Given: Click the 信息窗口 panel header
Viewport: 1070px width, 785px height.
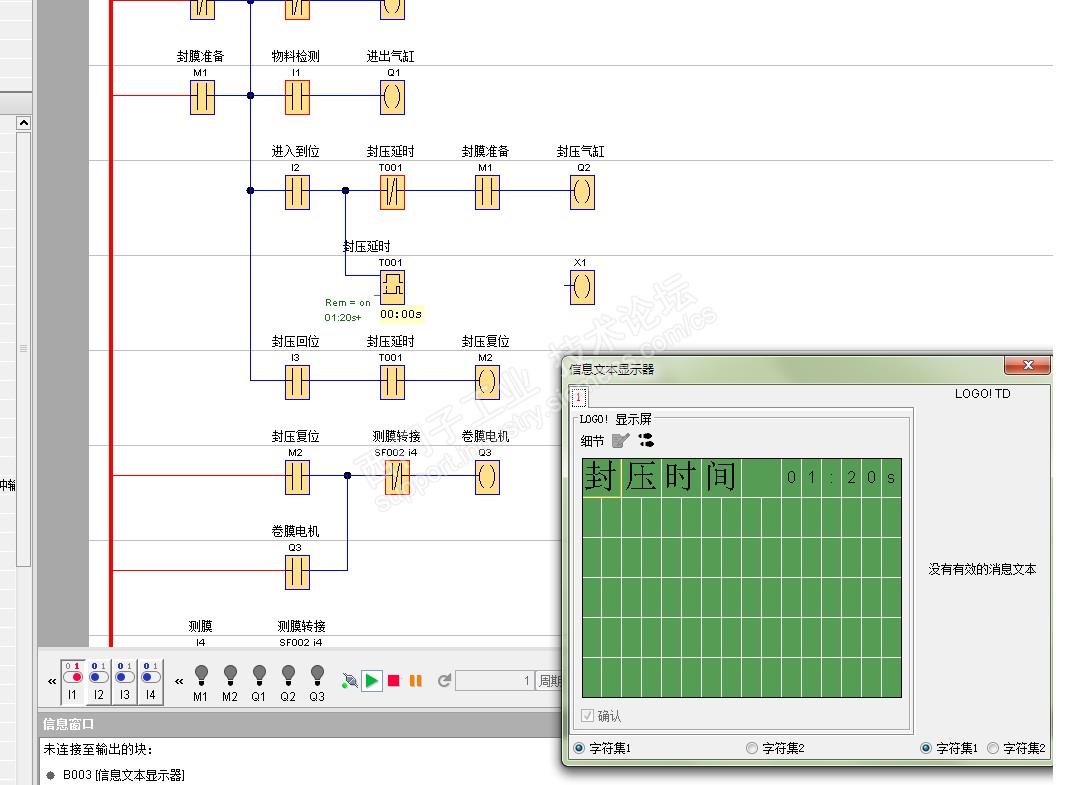Looking at the screenshot, I should [x=299, y=724].
